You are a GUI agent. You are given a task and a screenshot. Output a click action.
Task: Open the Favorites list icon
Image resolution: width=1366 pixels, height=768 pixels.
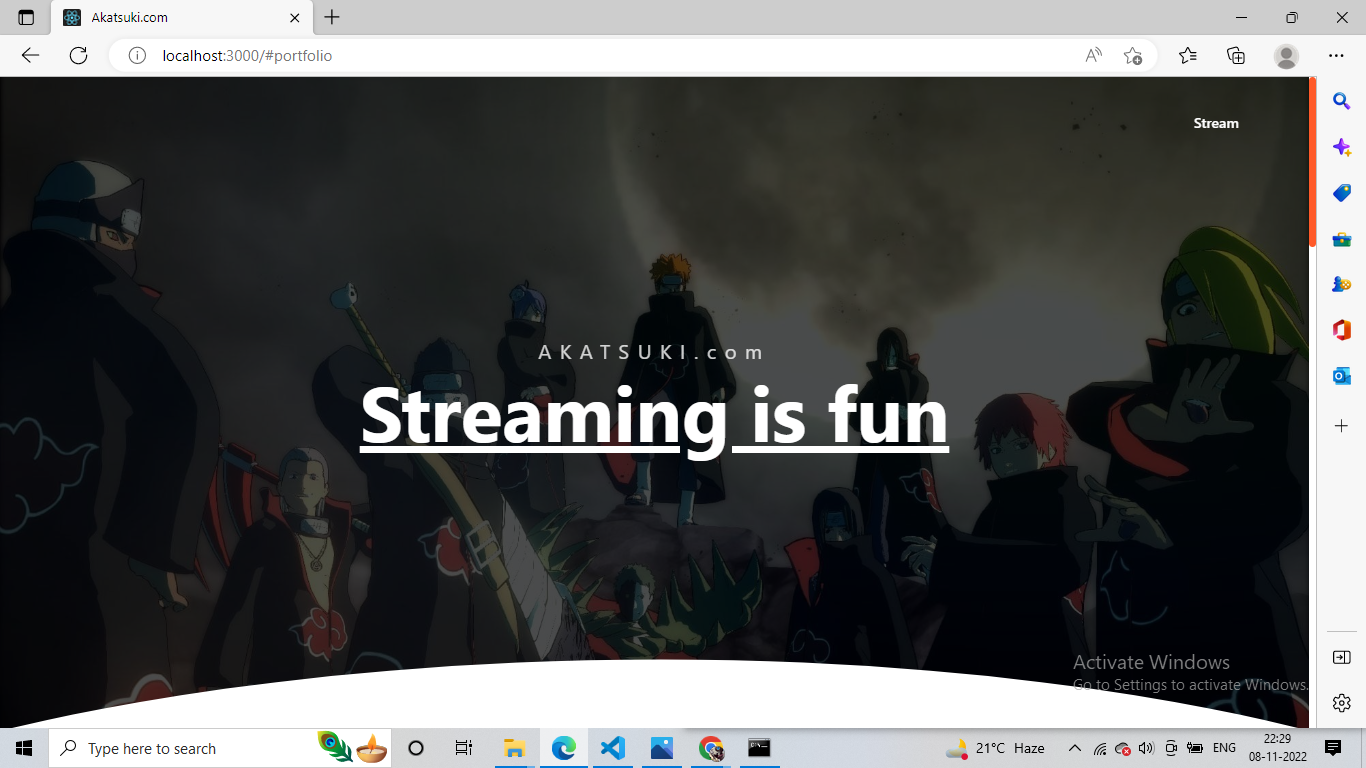pos(1187,56)
